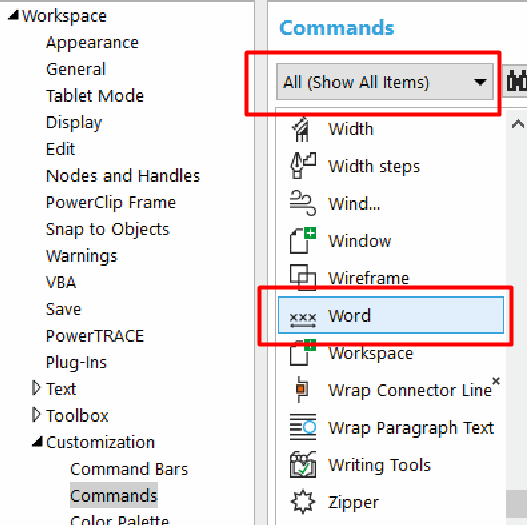527x525 pixels.
Task: Select Nodes and Handles option
Action: tap(123, 176)
